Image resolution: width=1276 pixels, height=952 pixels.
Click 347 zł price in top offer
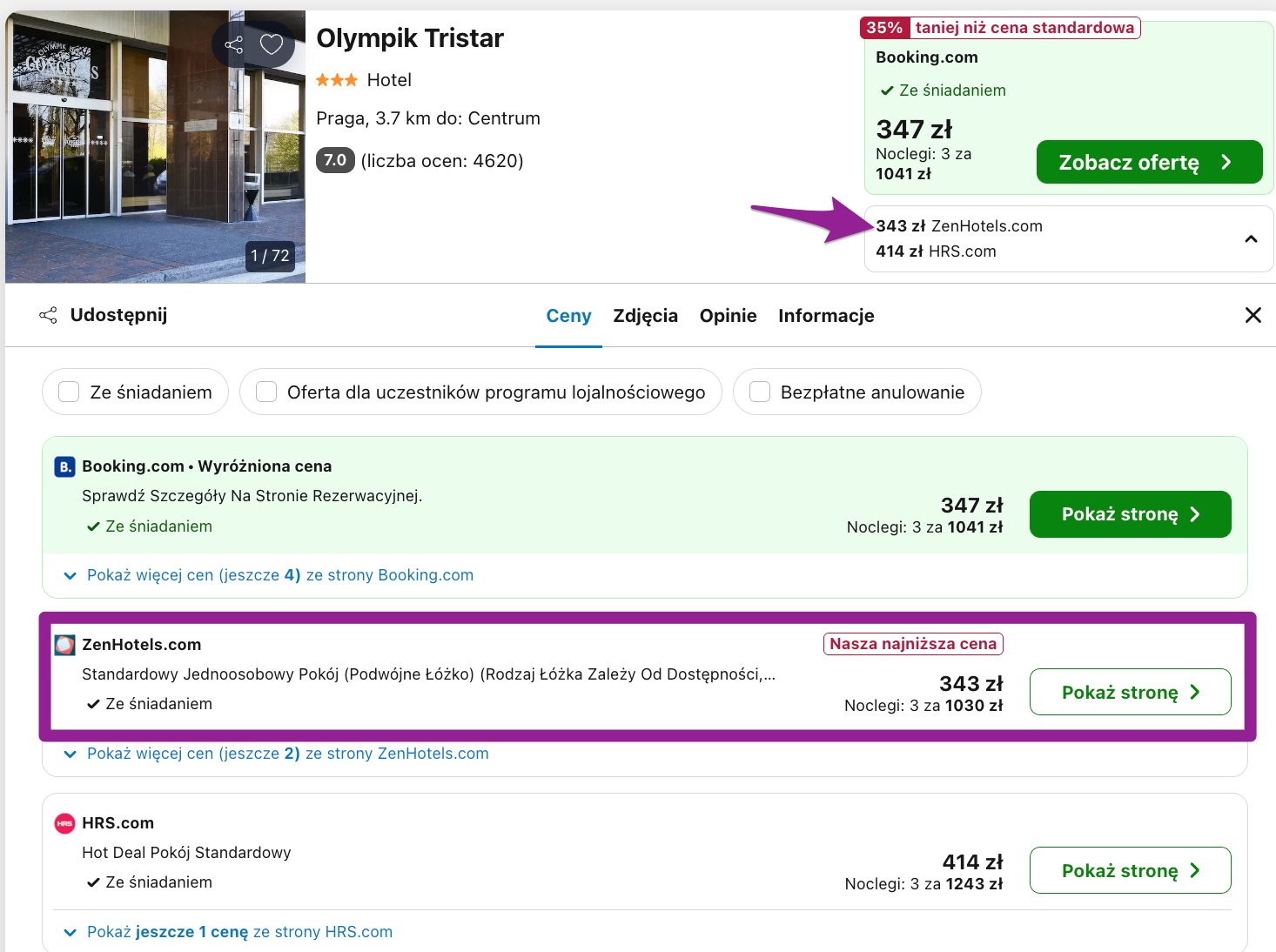[x=914, y=130]
